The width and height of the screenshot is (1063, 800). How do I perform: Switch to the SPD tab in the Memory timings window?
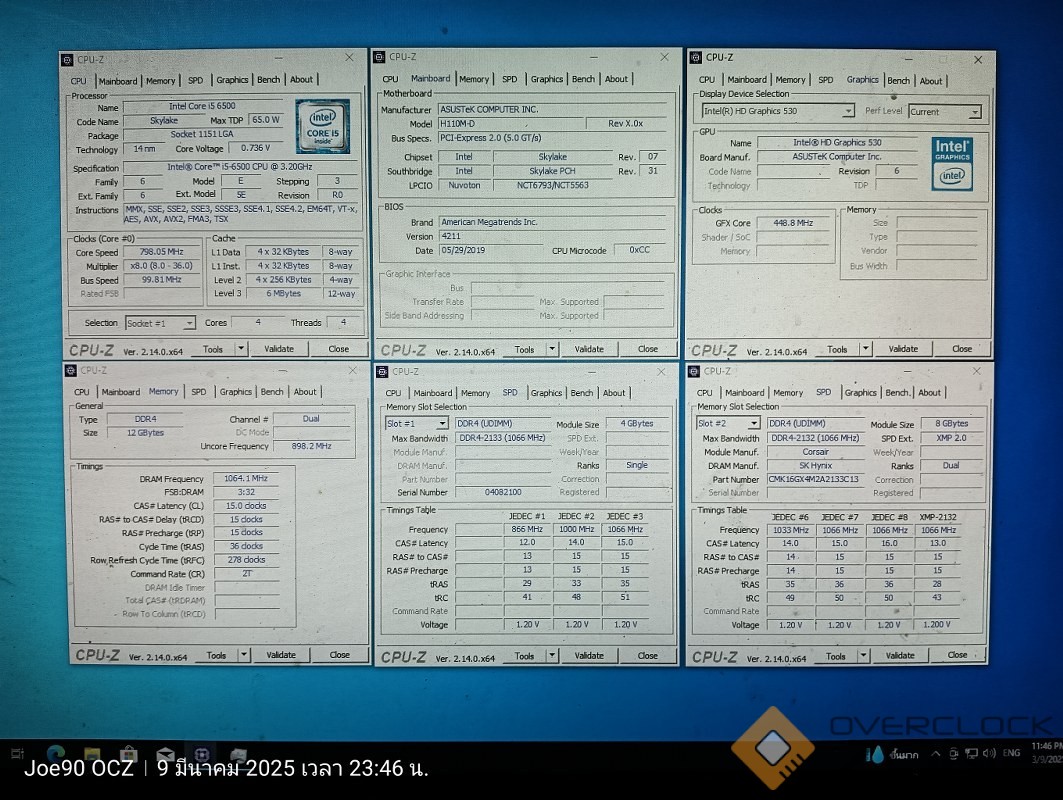[199, 391]
